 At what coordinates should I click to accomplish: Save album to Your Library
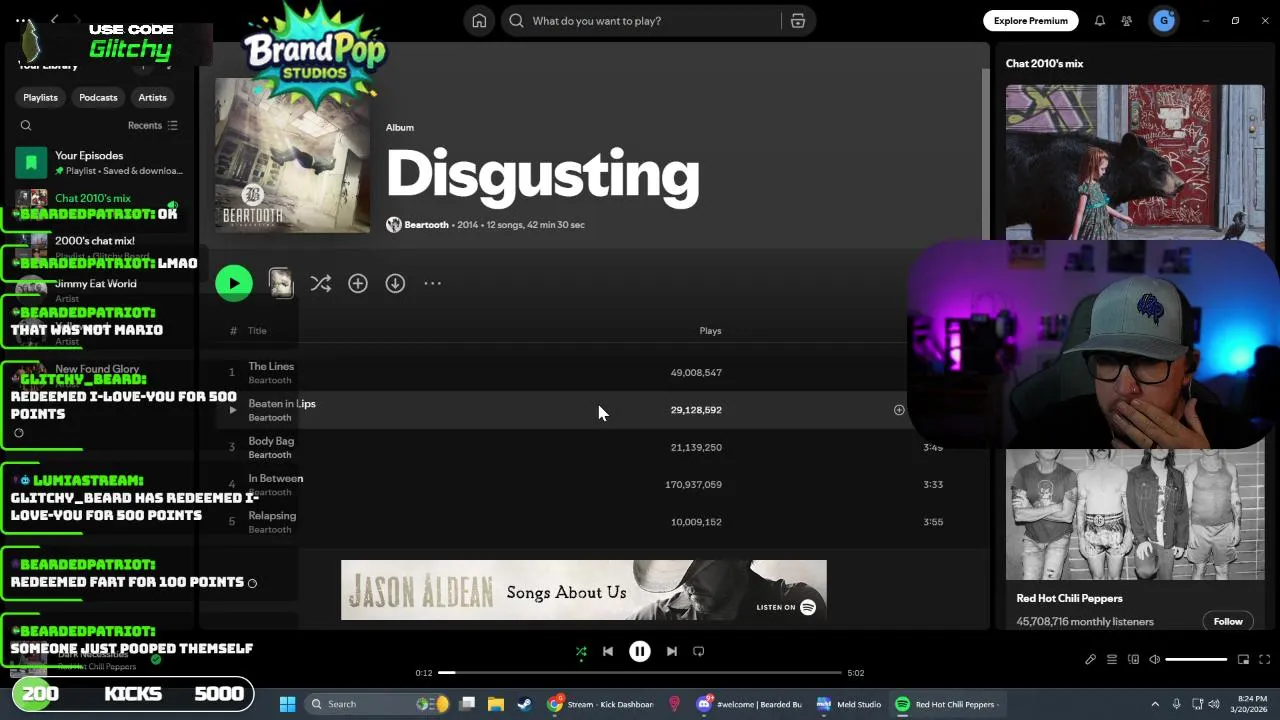click(x=358, y=284)
